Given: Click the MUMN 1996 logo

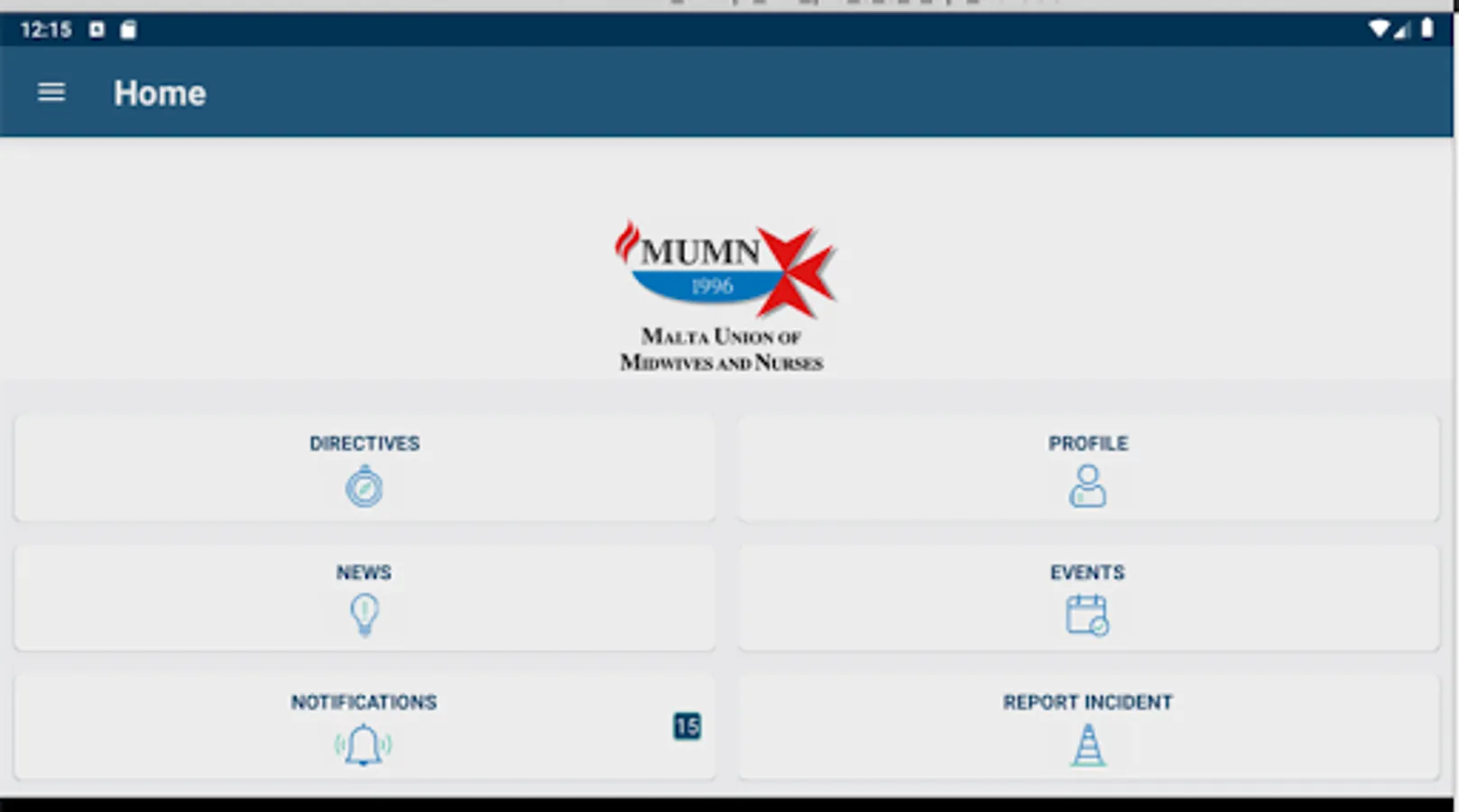Looking at the screenshot, I should pyautogui.click(x=725, y=269).
